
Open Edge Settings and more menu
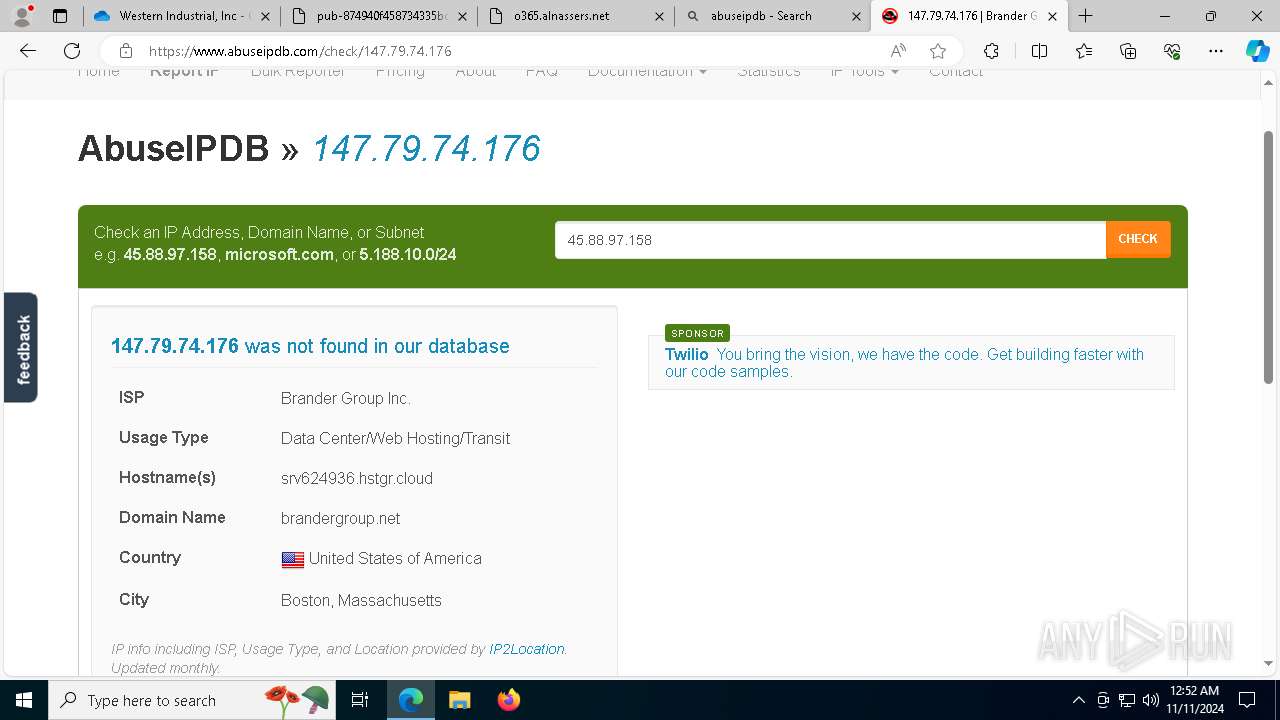point(1216,51)
